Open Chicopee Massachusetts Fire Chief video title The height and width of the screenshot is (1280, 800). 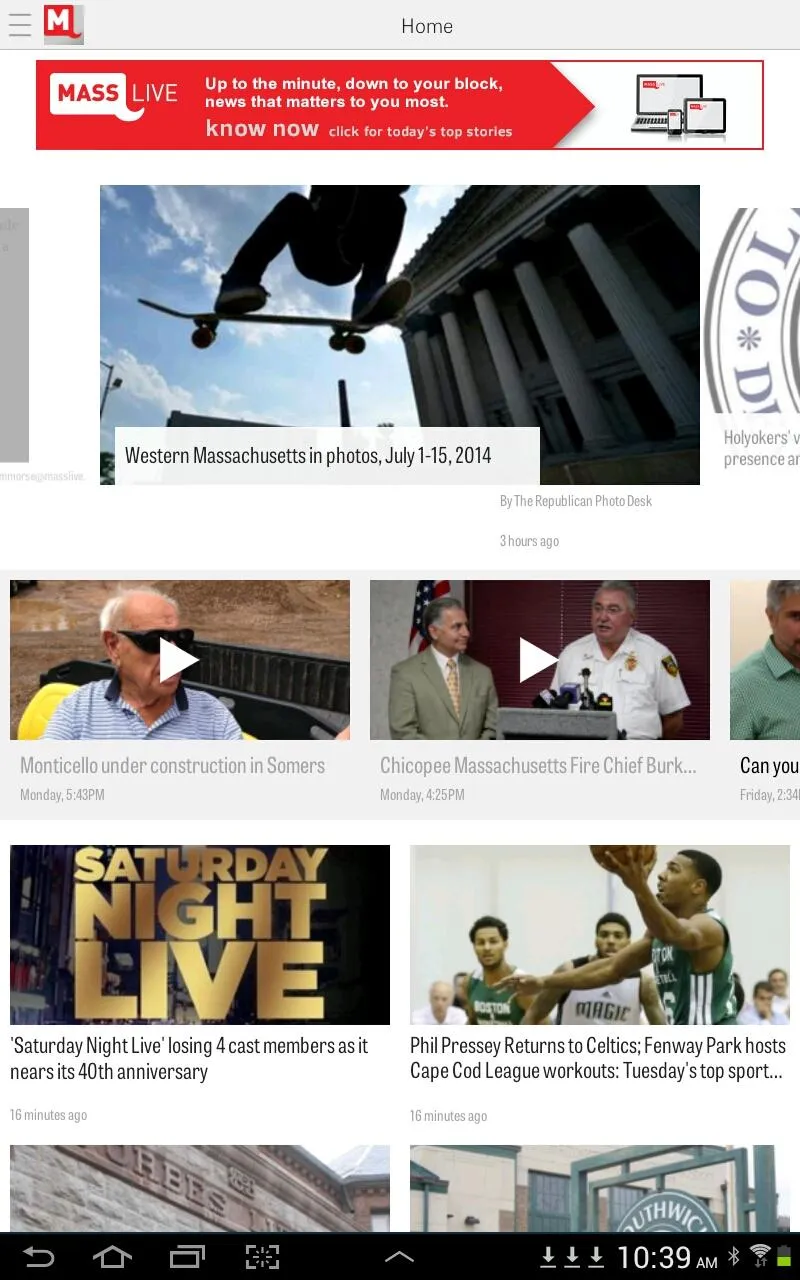click(538, 766)
